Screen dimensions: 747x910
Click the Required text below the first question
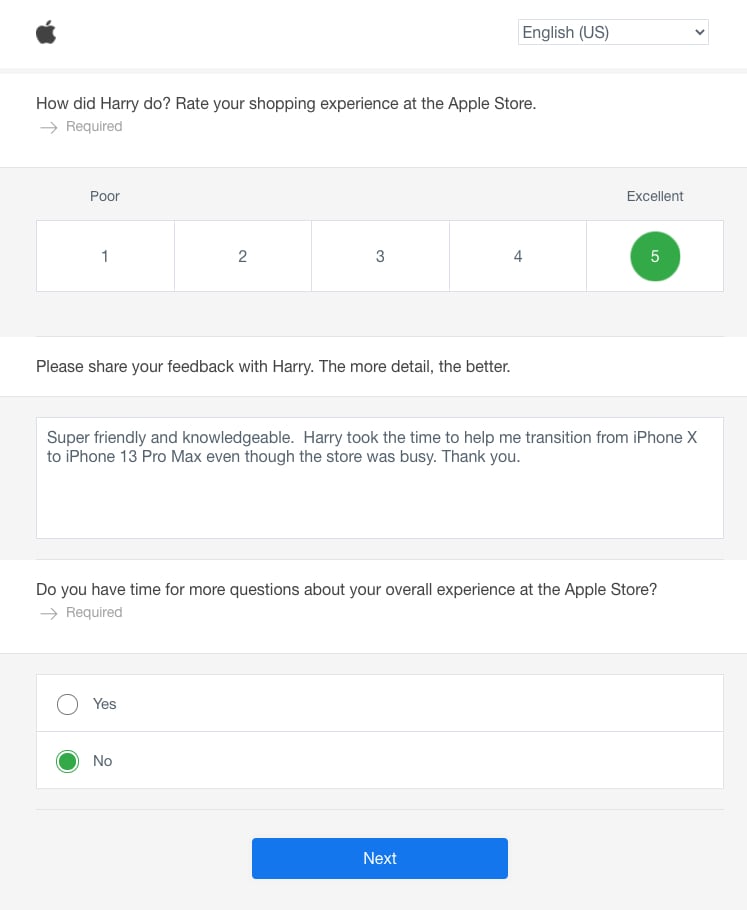(94, 127)
